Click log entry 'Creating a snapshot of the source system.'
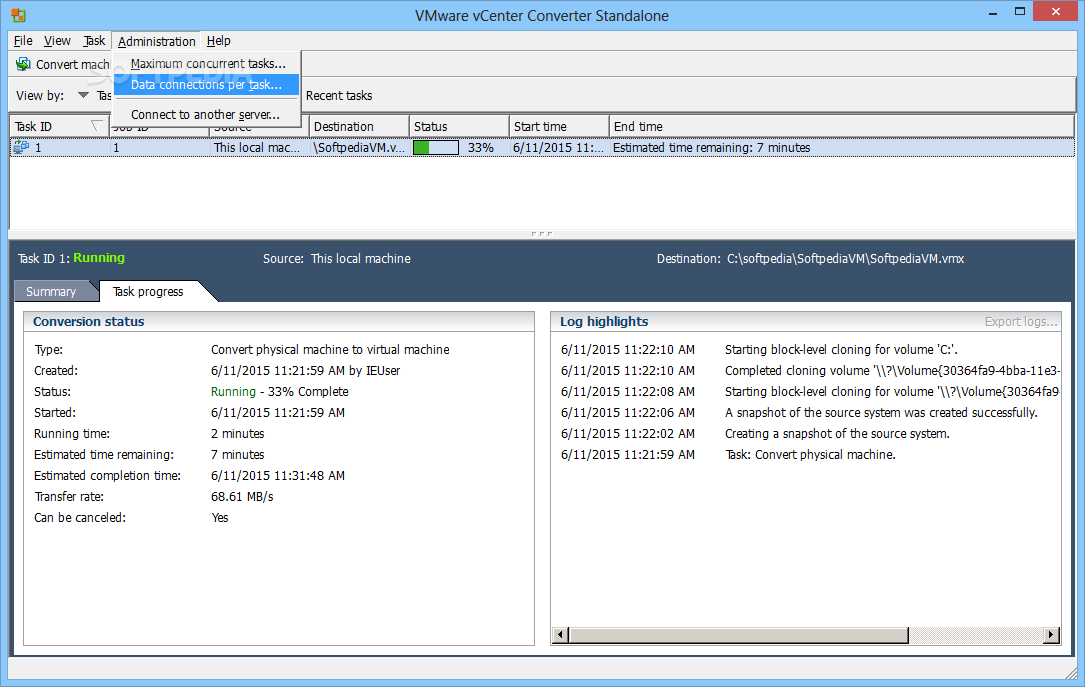Screen dimensions: 1085x687 coord(837,434)
